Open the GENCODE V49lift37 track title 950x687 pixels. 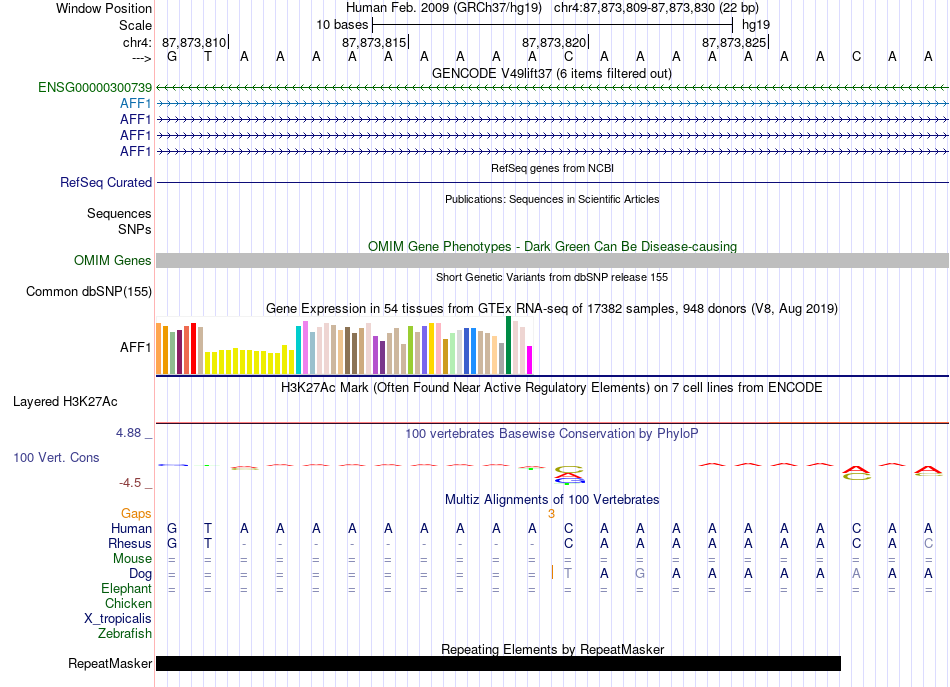(x=551, y=73)
